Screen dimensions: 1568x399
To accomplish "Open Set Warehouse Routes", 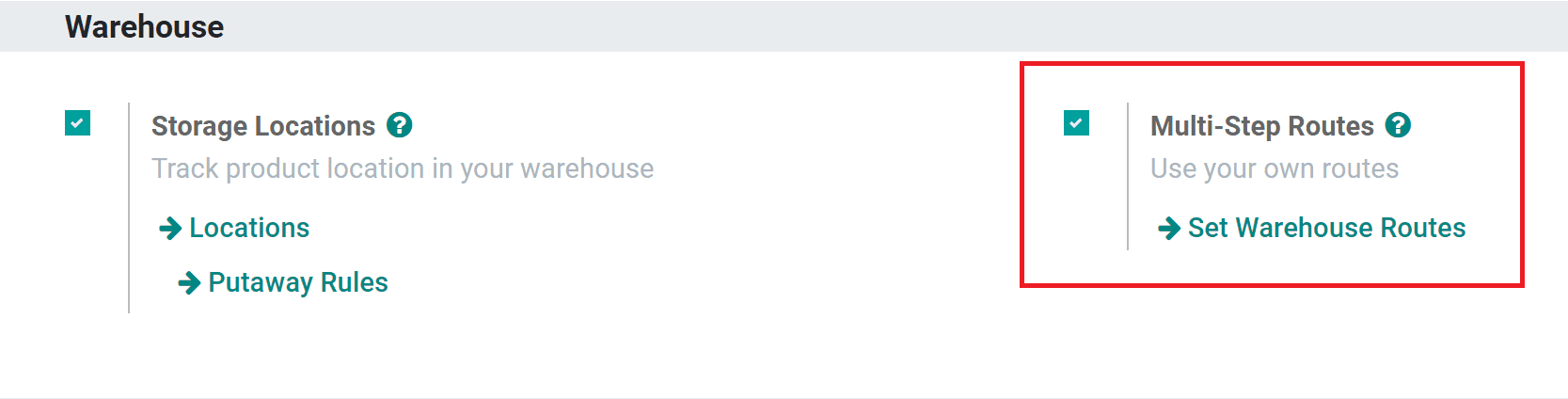I will coord(1326,228).
